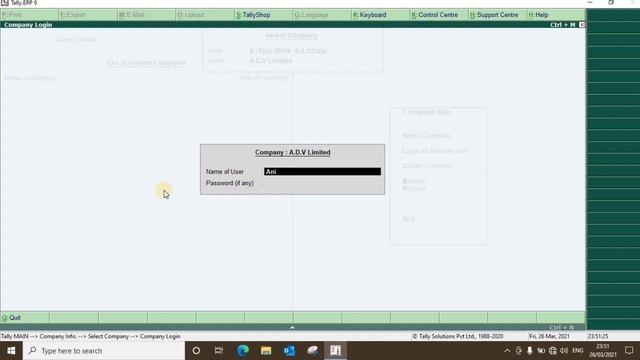Open Cortana from the taskbar
This screenshot has width=640, height=360.
(196, 351)
